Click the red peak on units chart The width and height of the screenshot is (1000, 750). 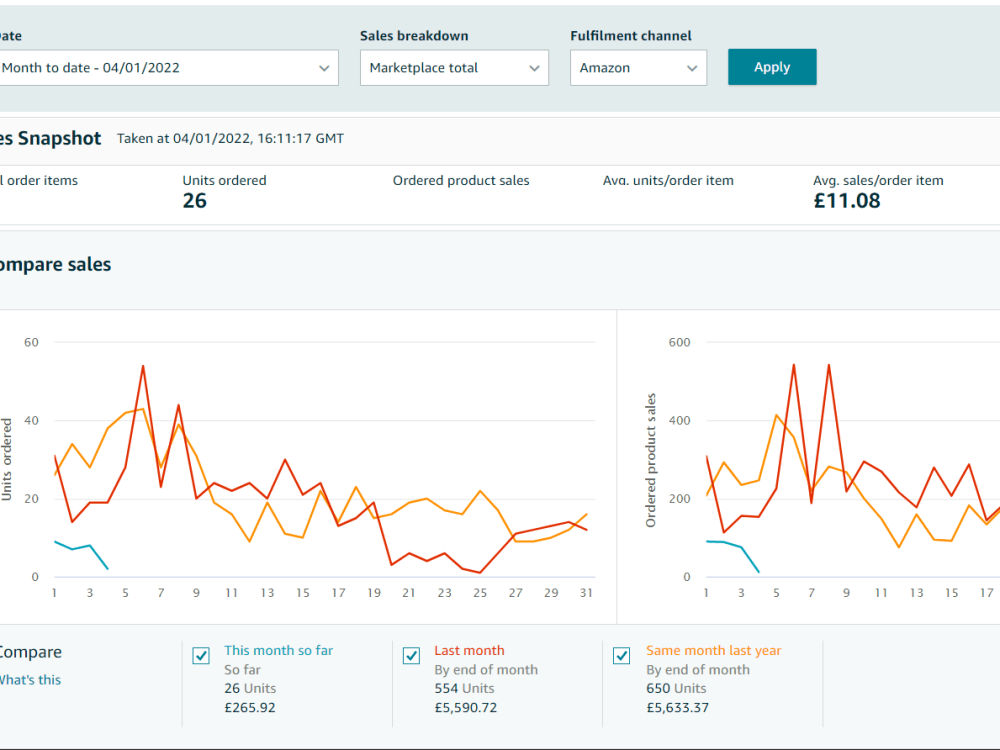coord(143,367)
